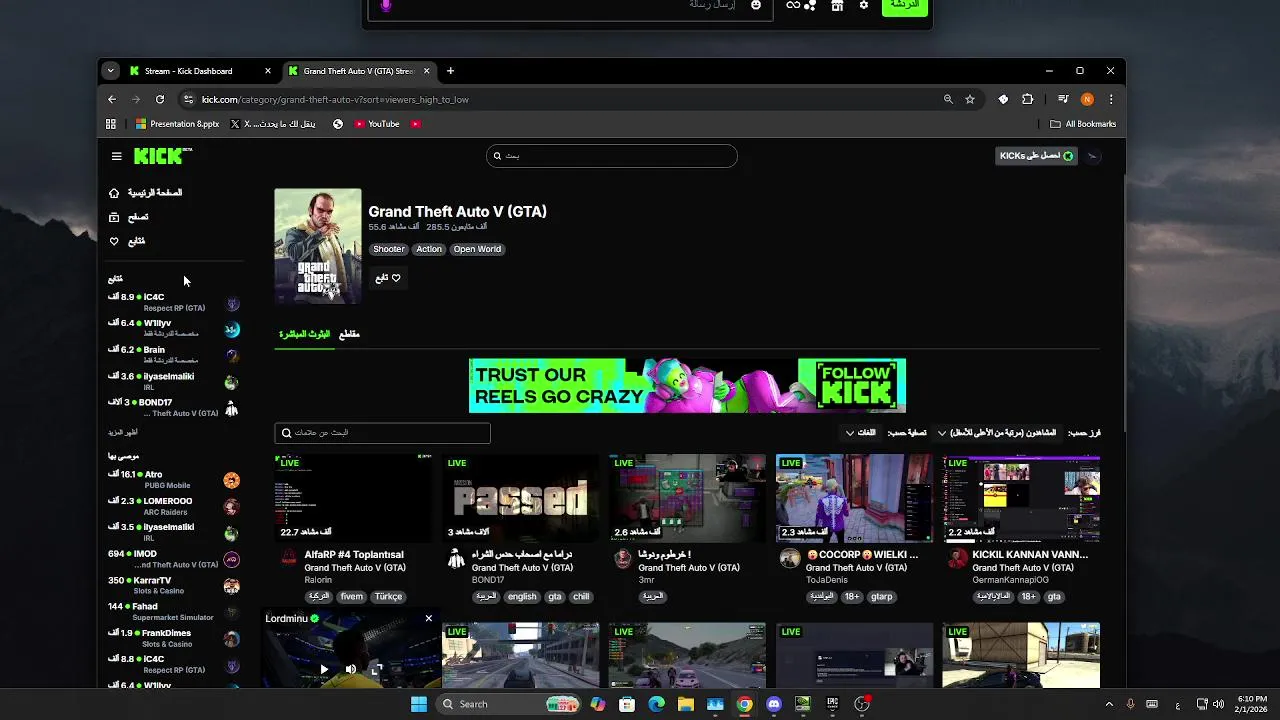Select the english tag

point(522,596)
